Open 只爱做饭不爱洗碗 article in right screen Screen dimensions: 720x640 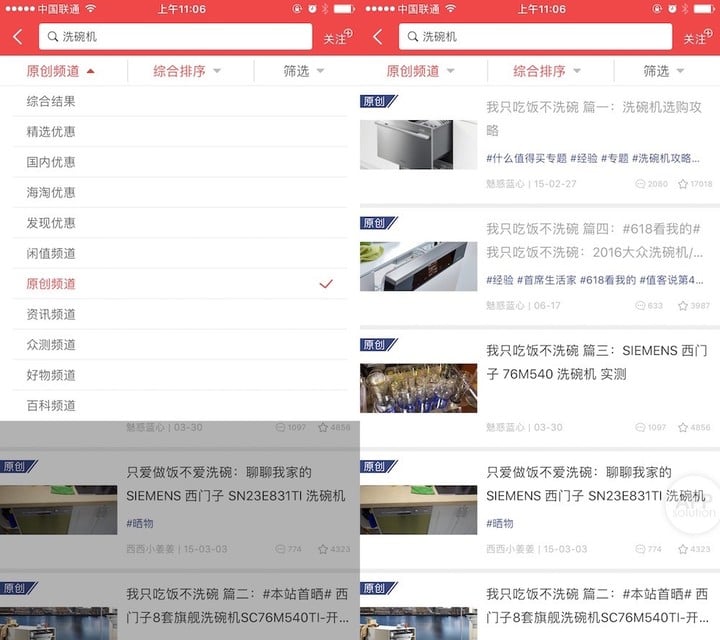click(596, 484)
